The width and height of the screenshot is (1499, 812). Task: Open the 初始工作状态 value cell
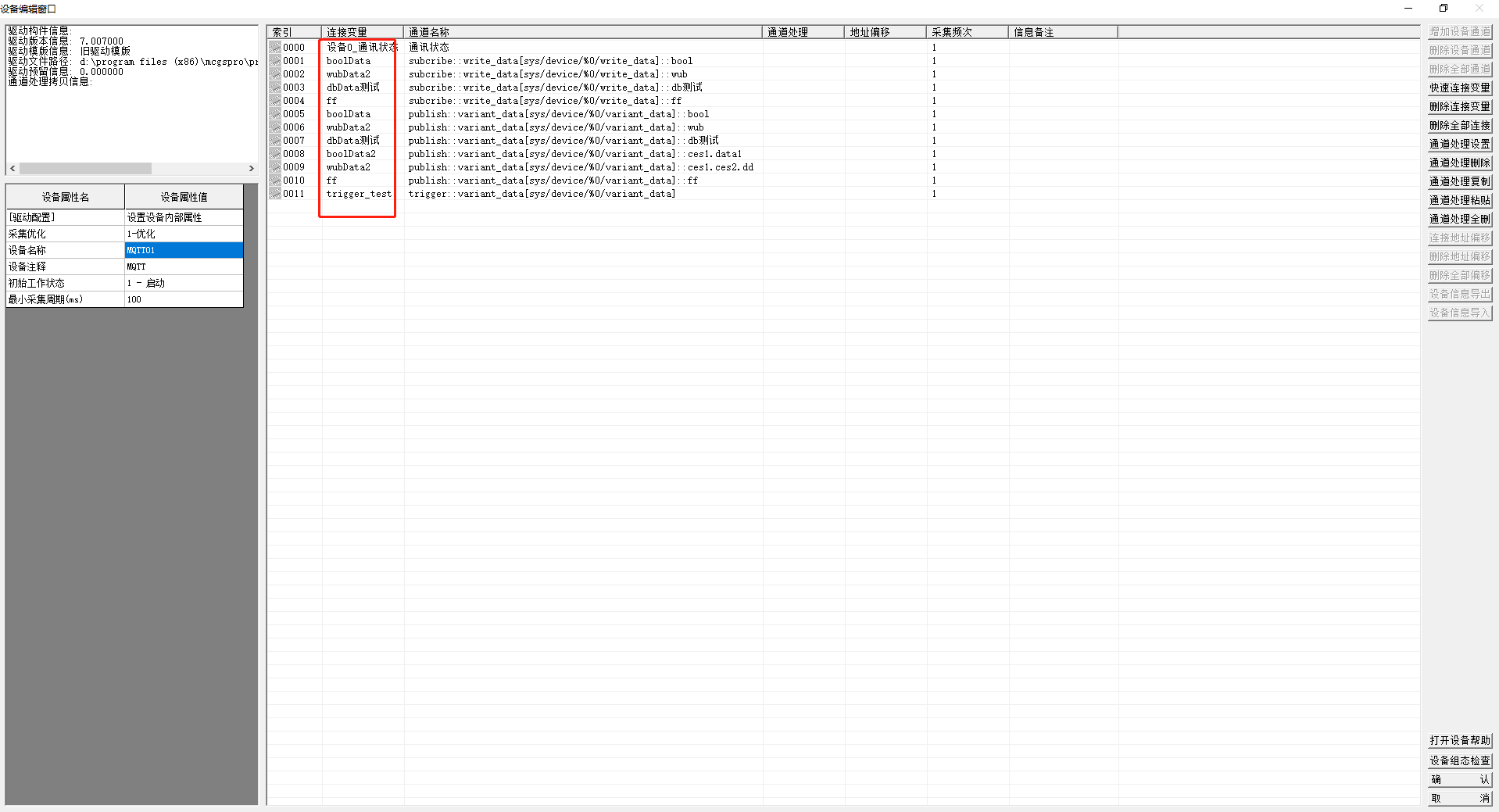pos(184,283)
